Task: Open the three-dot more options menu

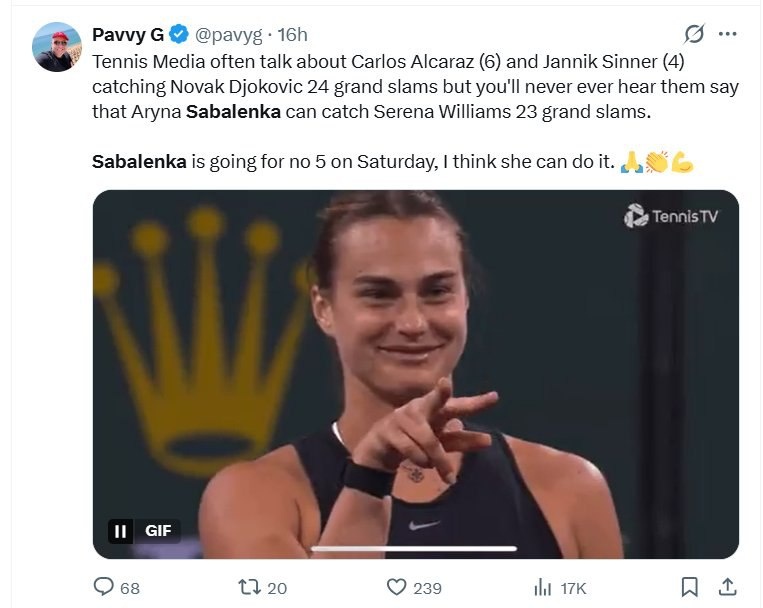Action: 728,35
